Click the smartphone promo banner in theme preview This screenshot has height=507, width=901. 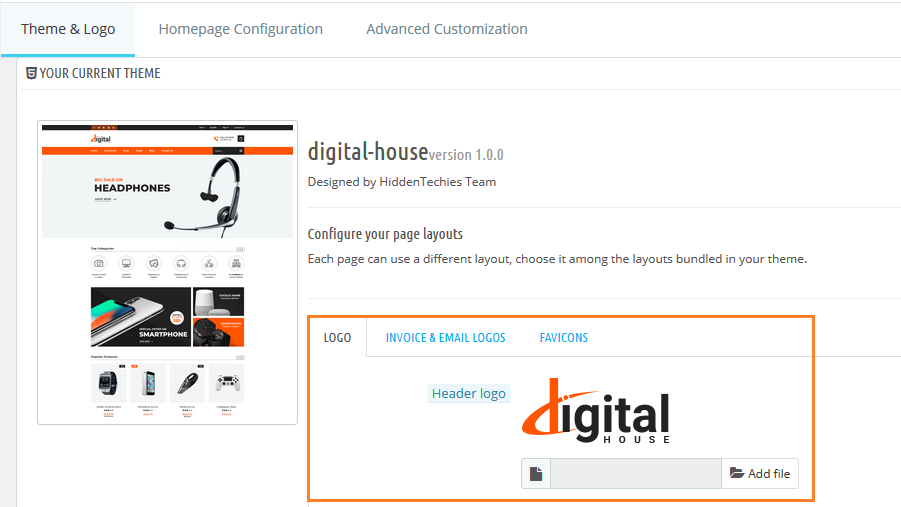pos(140,318)
